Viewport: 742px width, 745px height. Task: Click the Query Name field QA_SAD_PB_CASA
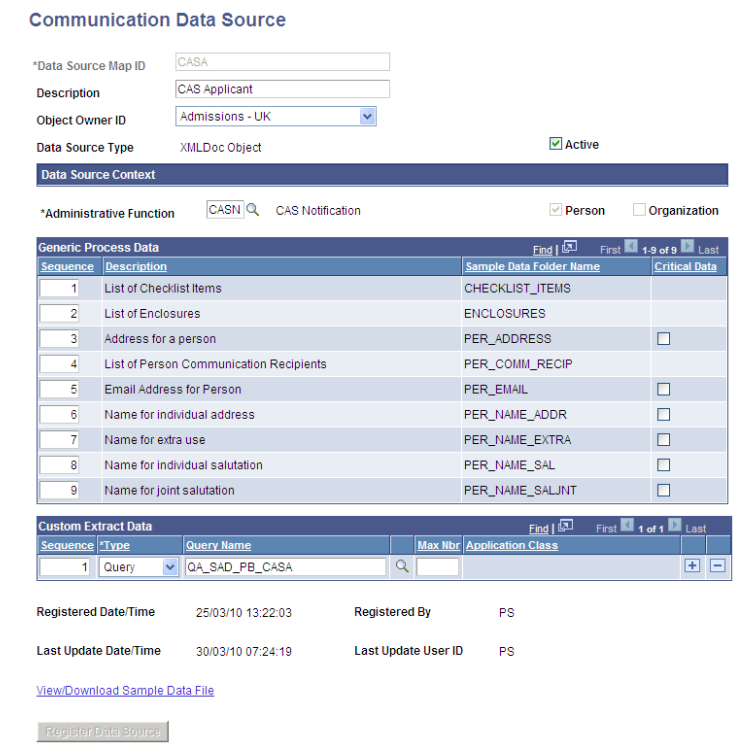[285, 567]
